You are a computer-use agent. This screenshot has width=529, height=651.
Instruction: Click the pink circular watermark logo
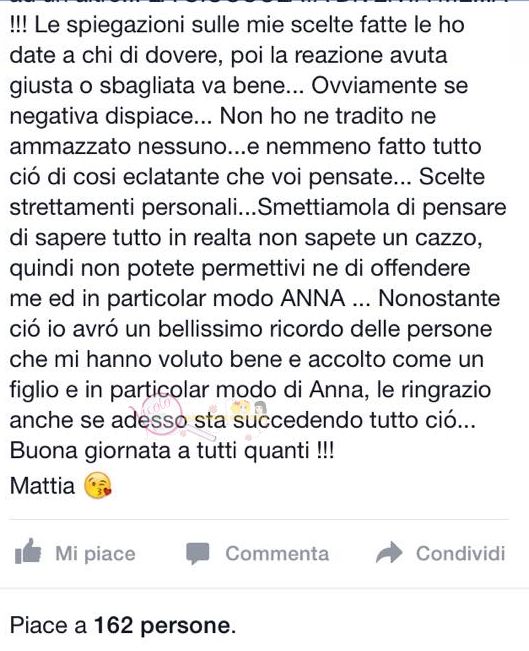pos(161,413)
